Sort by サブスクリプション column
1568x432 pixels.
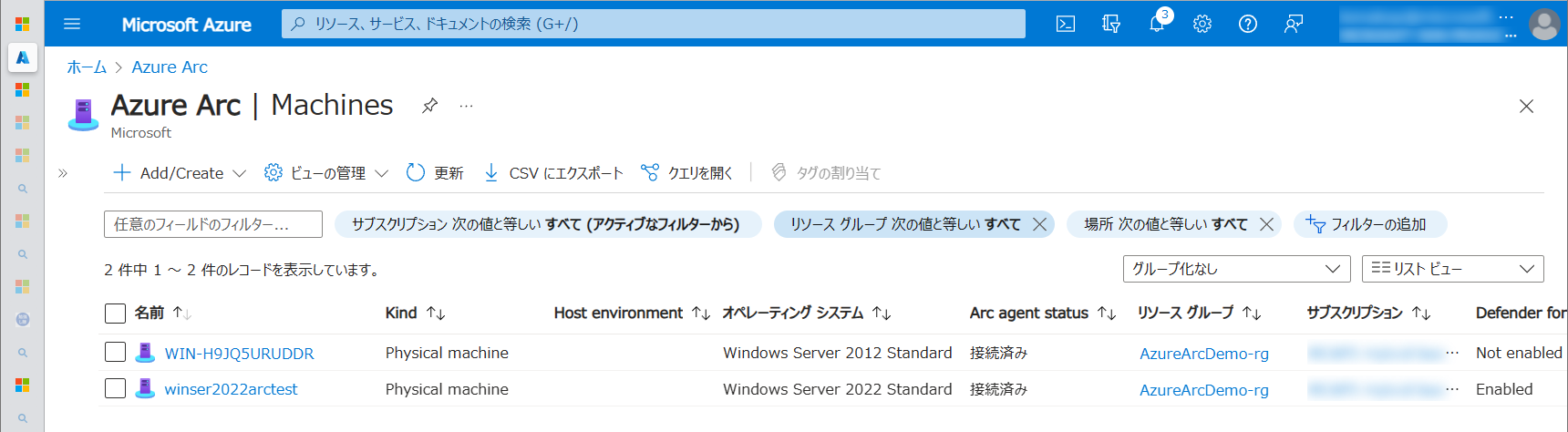pyautogui.click(x=1369, y=313)
